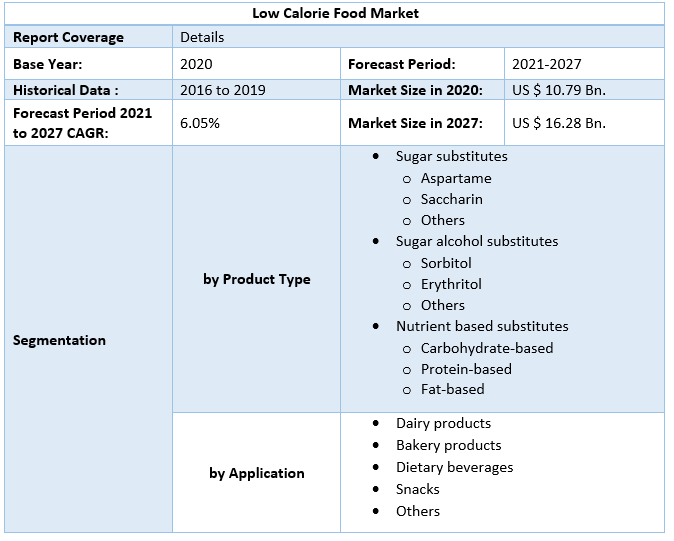This screenshot has width=674, height=541.
Task: Click the 'Dairy products' list entry
Action: pyautogui.click(x=443, y=423)
